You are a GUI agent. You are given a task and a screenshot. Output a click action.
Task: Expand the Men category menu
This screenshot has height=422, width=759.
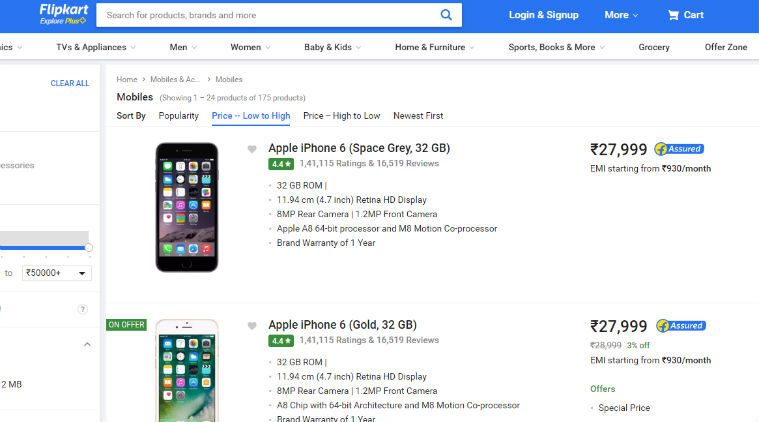click(183, 47)
